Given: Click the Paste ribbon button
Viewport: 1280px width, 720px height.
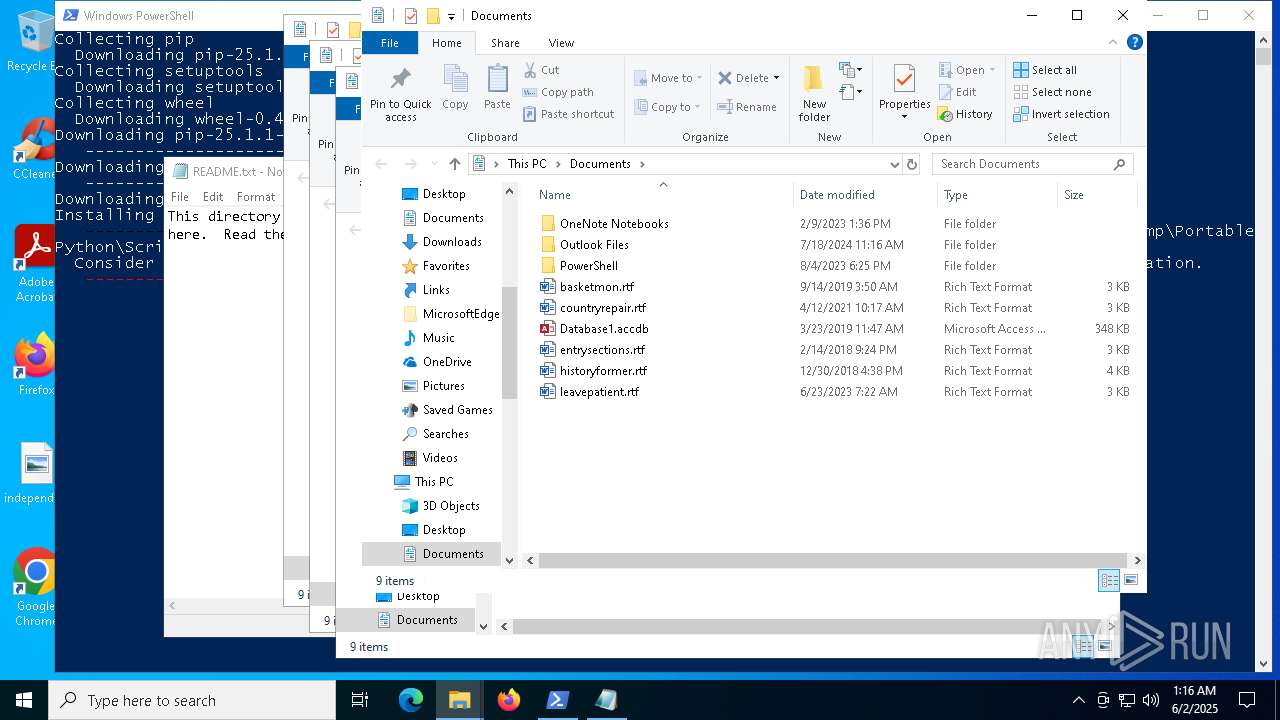Looking at the screenshot, I should tap(497, 87).
